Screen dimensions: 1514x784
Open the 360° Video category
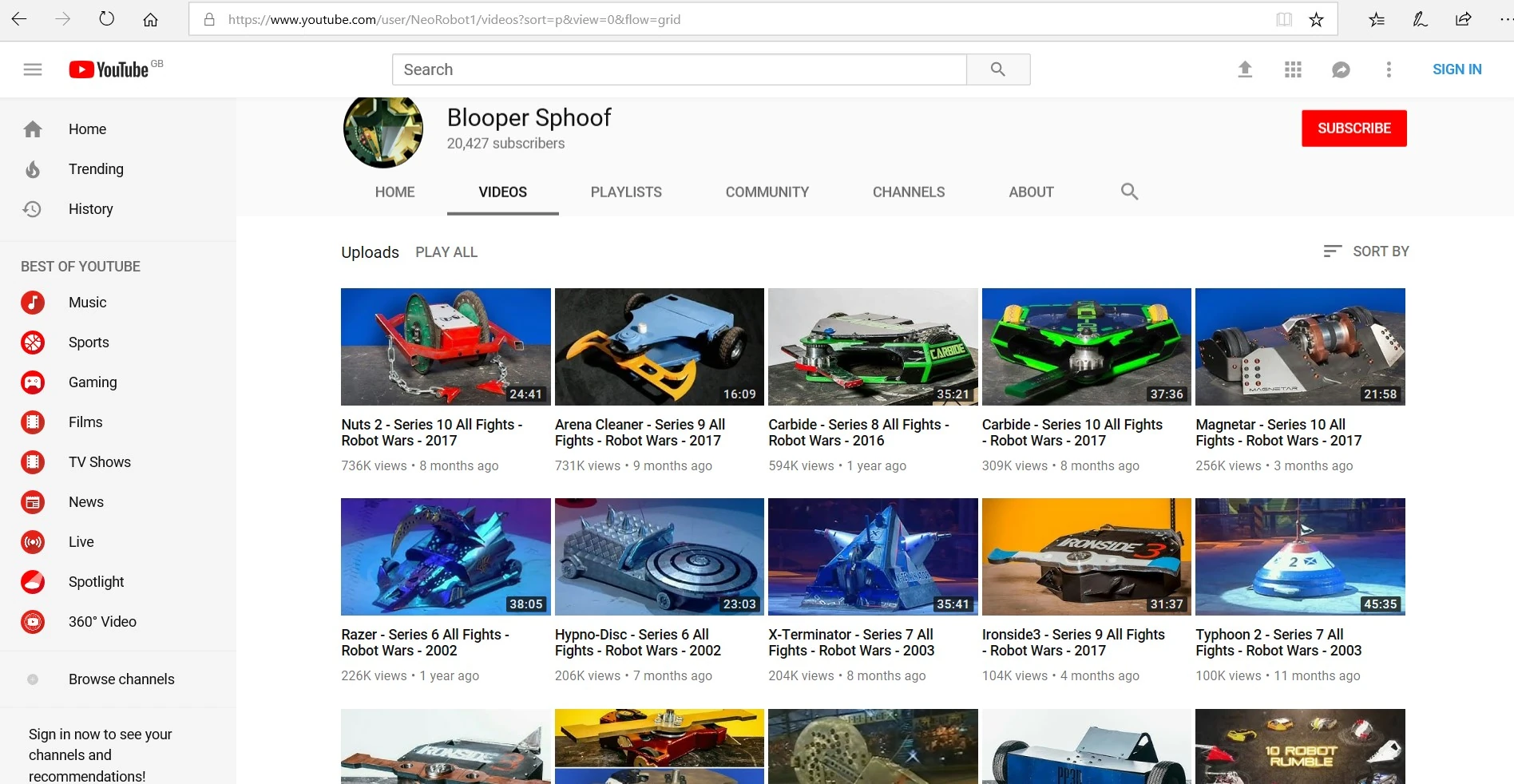pos(118,622)
